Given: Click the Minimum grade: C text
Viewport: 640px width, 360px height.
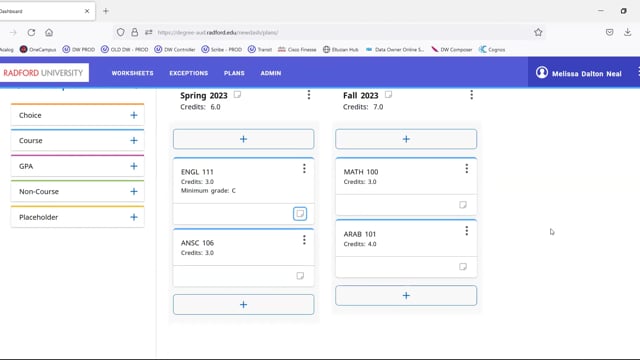Looking at the screenshot, I should (x=208, y=191).
